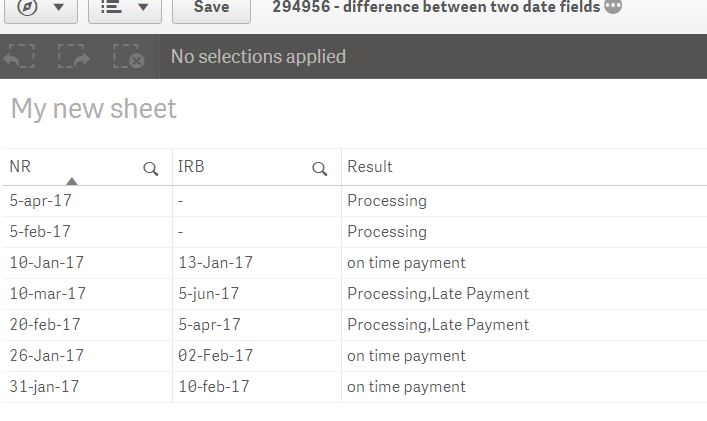Clear all selections icon
This screenshot has height=421, width=707.
128,56
